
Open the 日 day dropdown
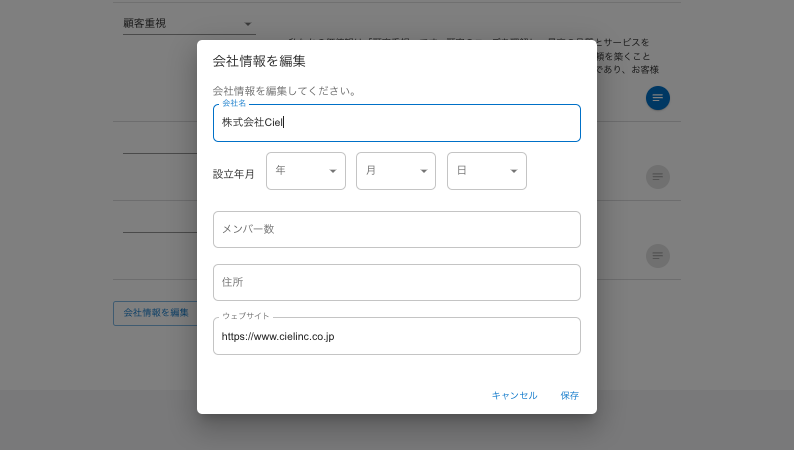click(x=487, y=171)
